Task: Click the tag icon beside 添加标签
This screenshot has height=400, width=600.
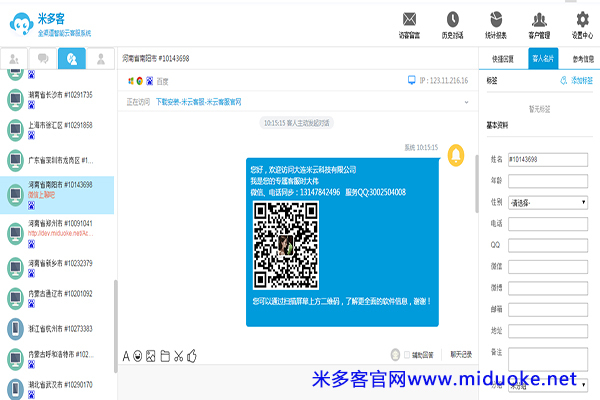Action: point(563,80)
